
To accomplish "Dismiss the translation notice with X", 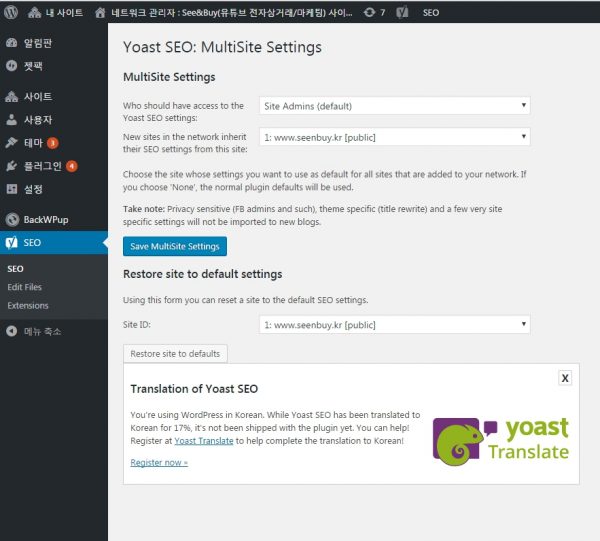I will (565, 378).
